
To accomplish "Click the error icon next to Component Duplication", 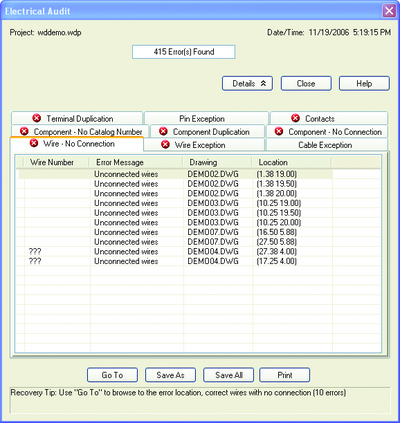I will tap(163, 131).
